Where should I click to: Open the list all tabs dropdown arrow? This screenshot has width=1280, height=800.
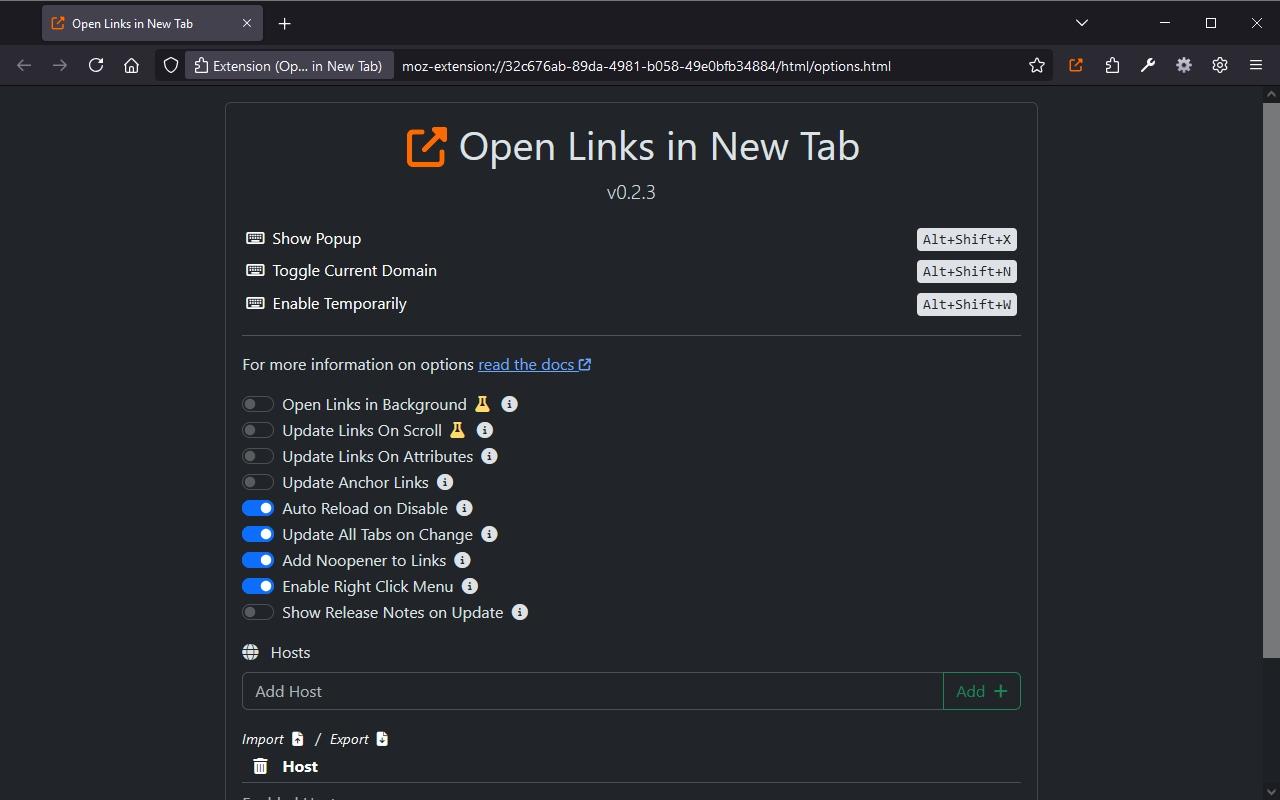(1081, 22)
